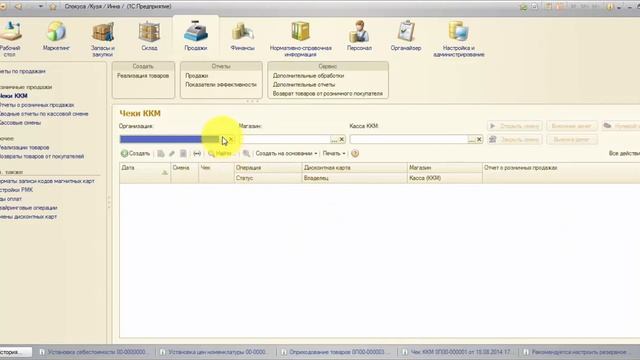This screenshot has height=360, width=640.
Task: Click the Внесение денег button
Action: coord(571,126)
